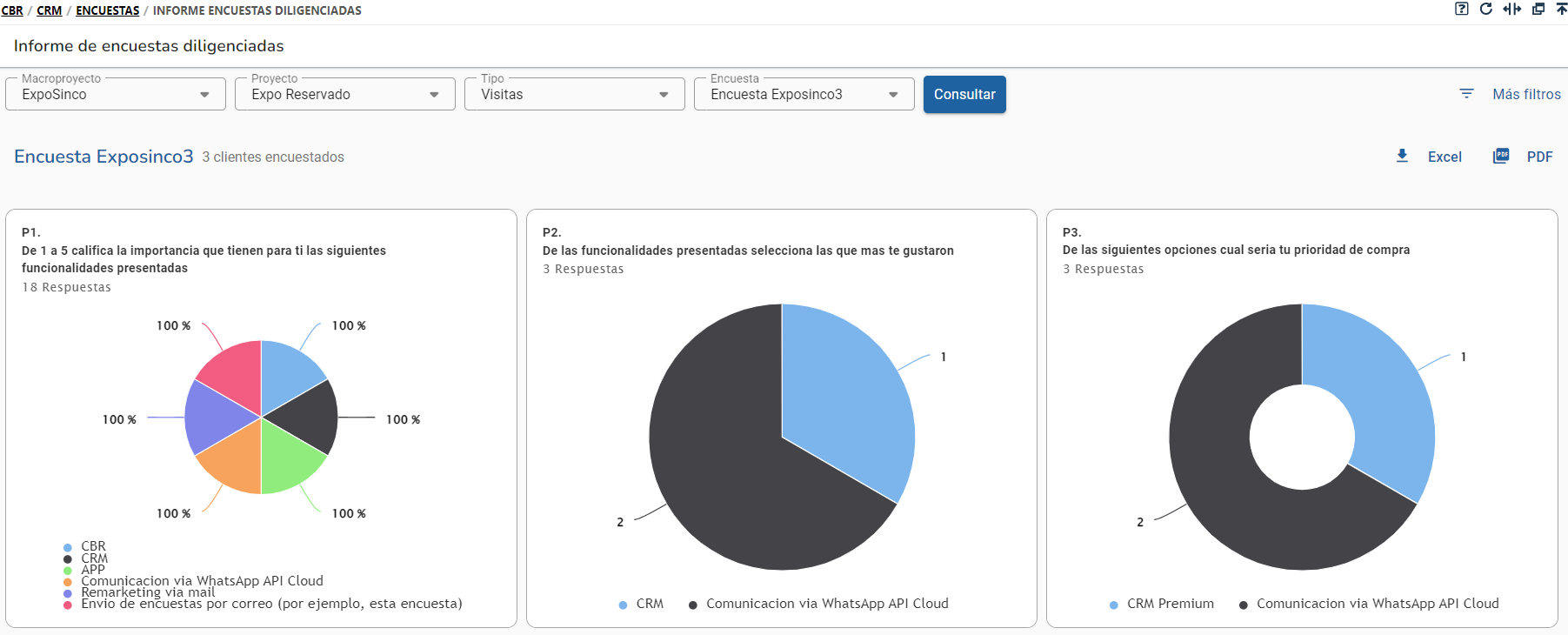The width and height of the screenshot is (1568, 635).
Task: Click the expand-width arrows icon
Action: click(1512, 9)
